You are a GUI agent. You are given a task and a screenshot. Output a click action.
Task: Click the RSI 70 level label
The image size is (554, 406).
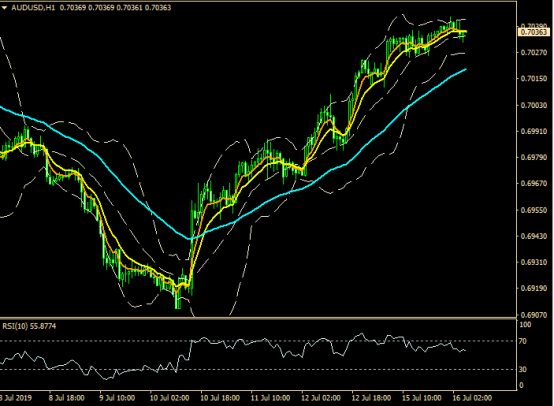(x=523, y=341)
